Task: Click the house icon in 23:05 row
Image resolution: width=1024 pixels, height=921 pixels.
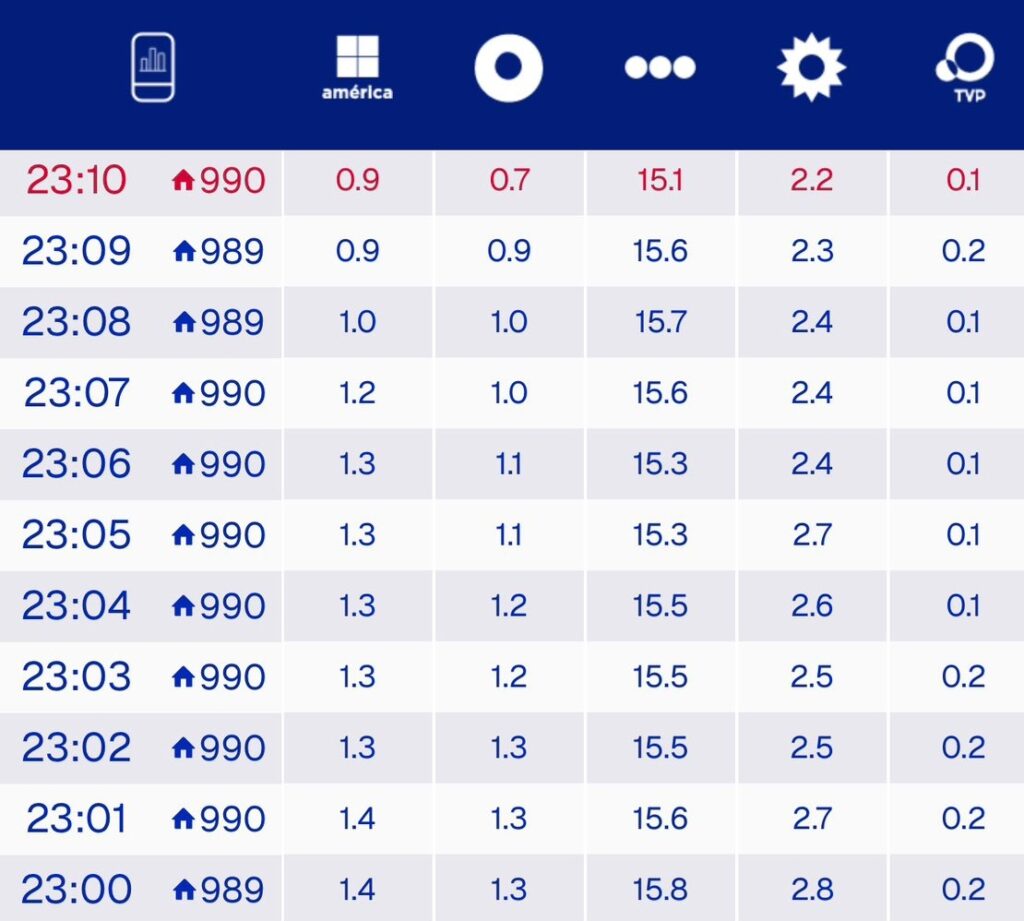Action: 183,535
